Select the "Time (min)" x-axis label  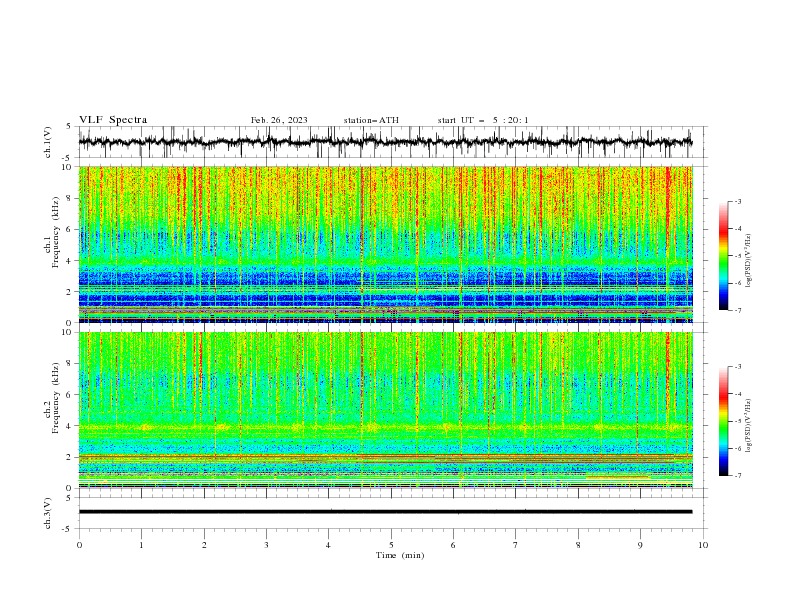[400, 555]
